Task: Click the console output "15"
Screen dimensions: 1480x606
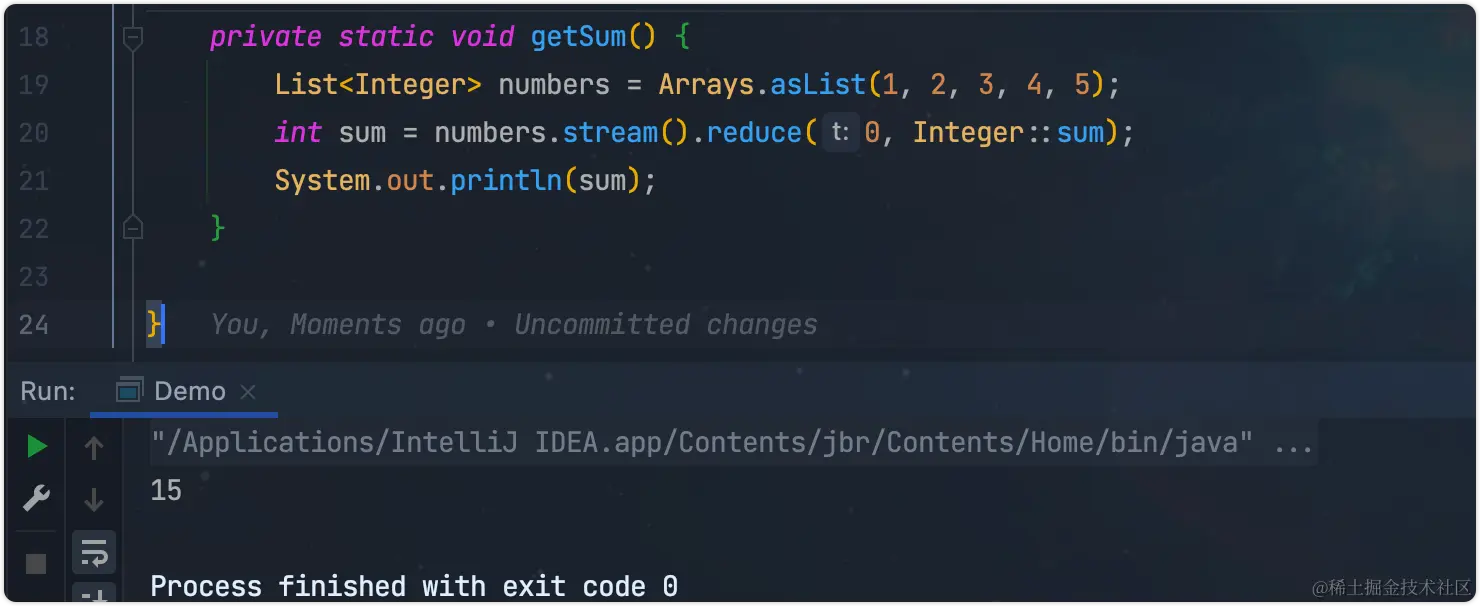Action: click(x=166, y=491)
